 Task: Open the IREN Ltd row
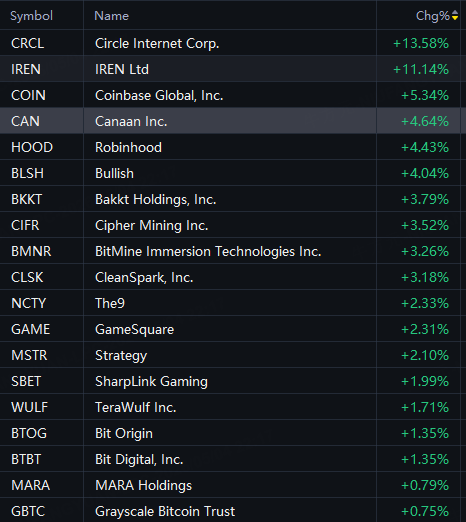click(230, 69)
